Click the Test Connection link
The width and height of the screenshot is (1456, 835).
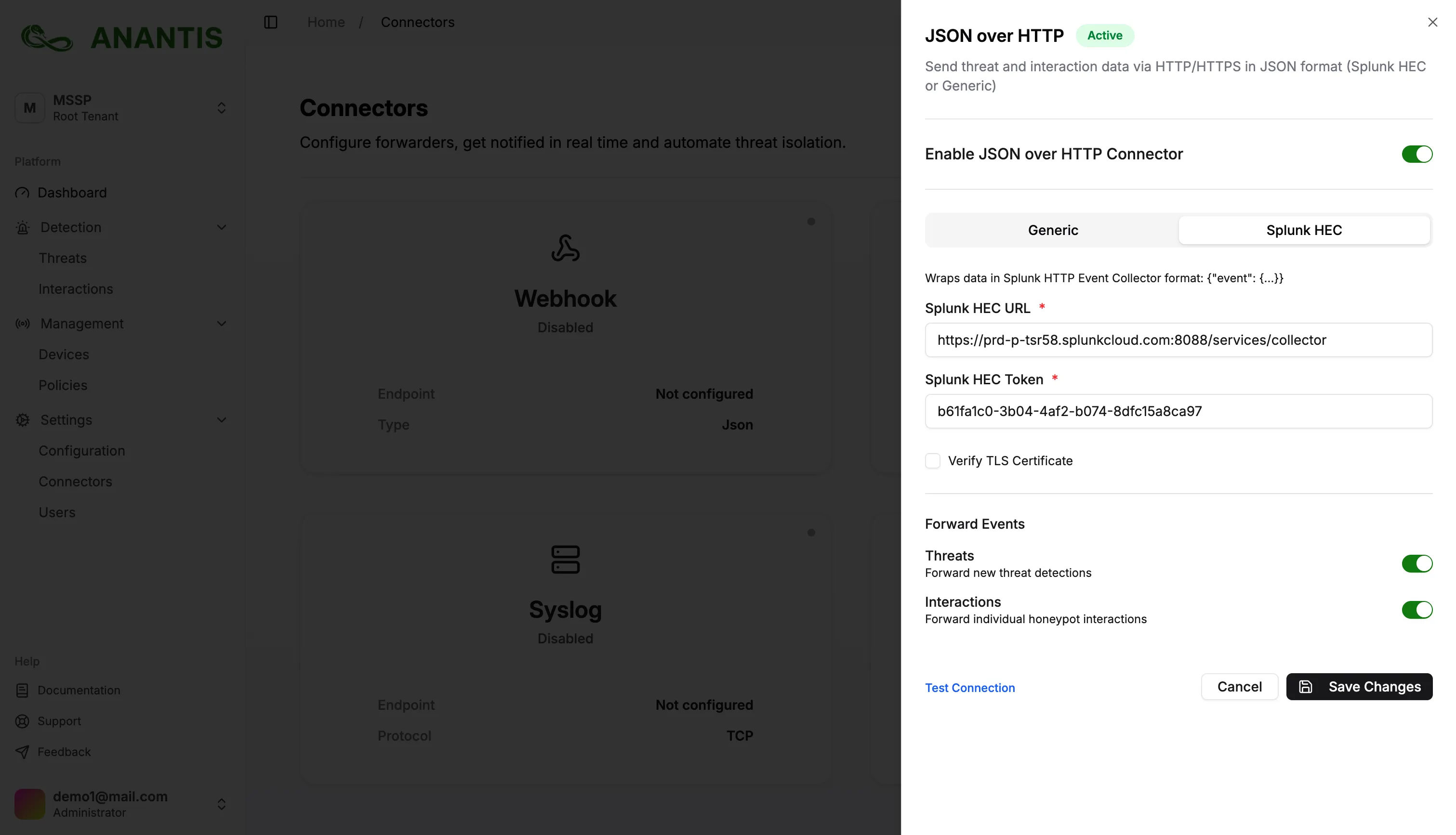[969, 688]
